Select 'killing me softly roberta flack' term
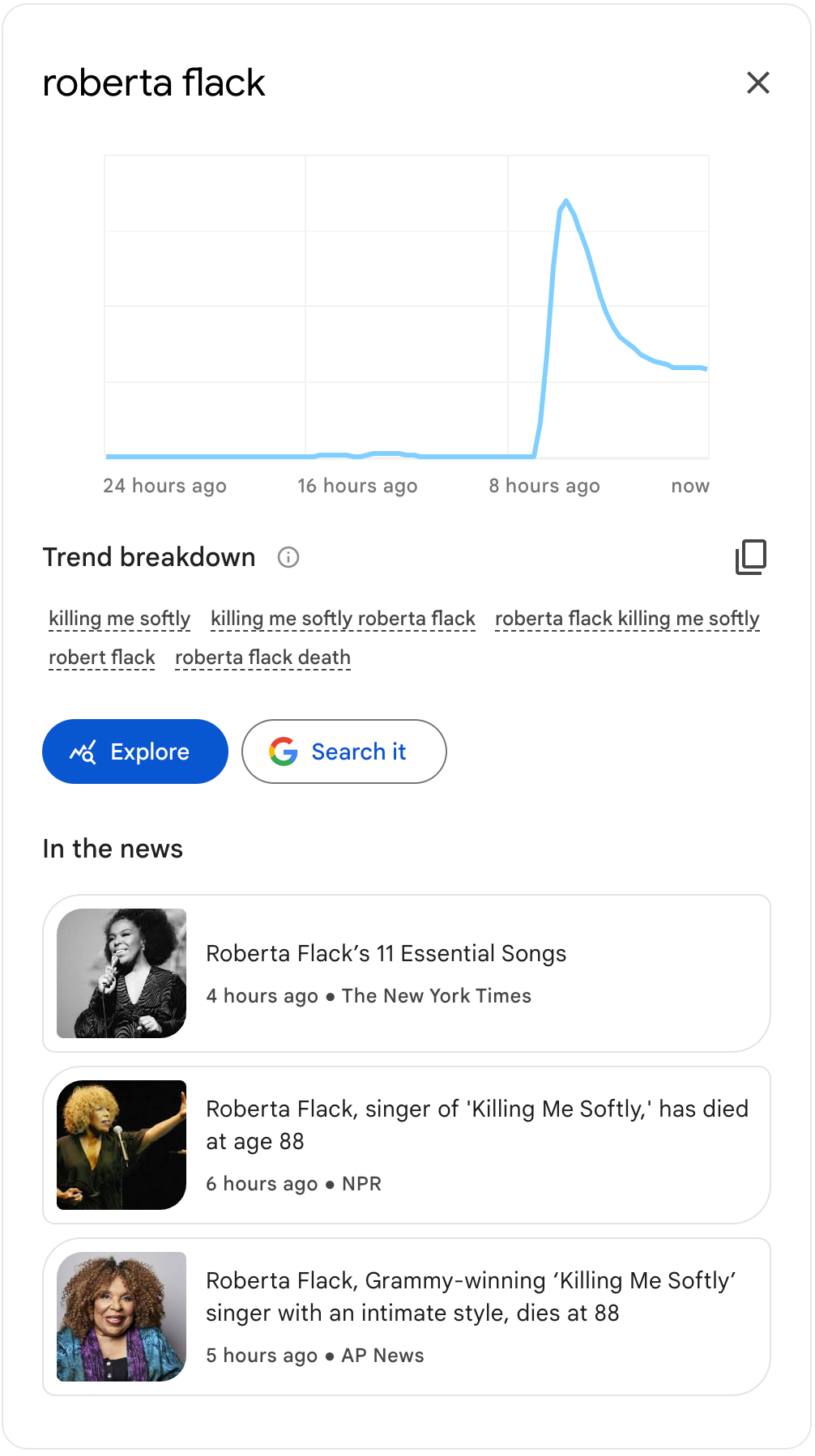This screenshot has width=815, height=1456. pos(343,619)
